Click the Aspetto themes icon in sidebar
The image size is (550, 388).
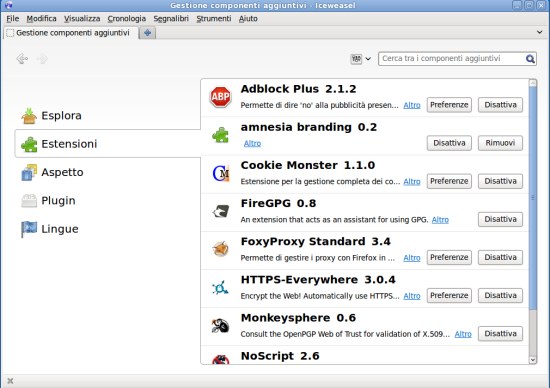(x=29, y=172)
